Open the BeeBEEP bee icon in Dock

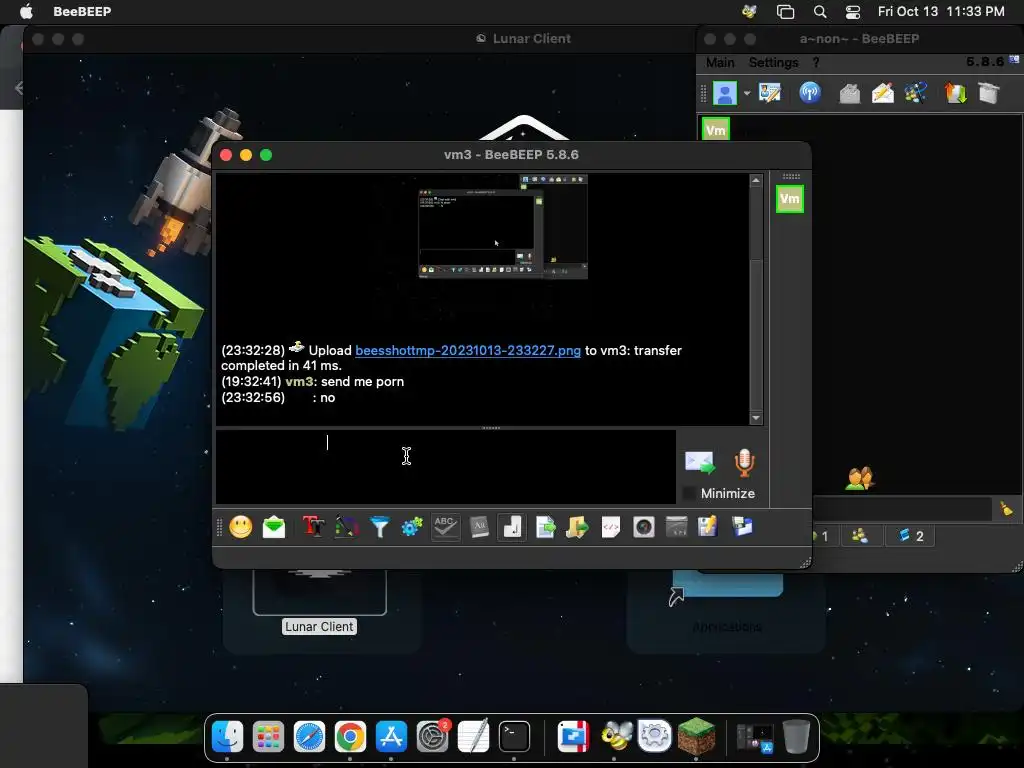click(x=616, y=737)
